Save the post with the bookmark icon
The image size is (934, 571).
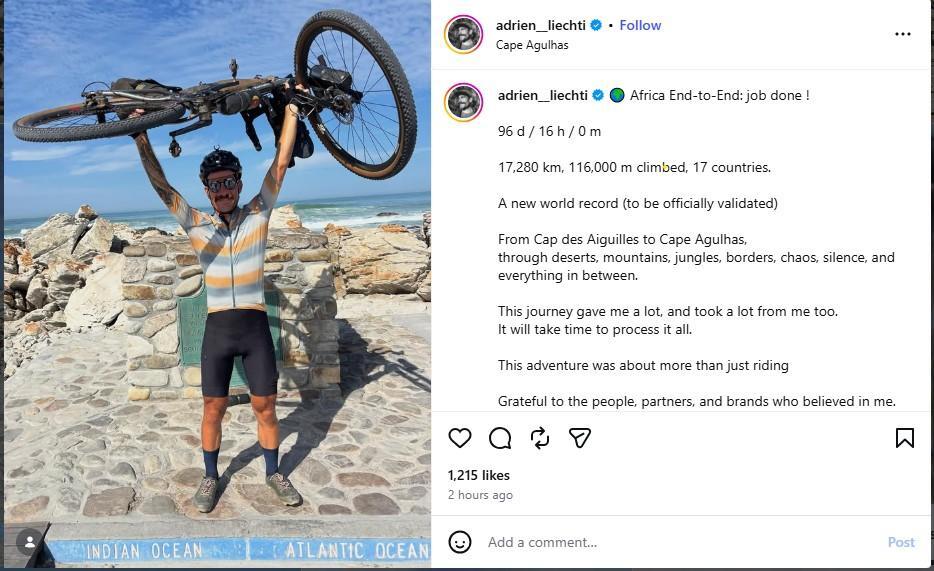click(x=904, y=438)
